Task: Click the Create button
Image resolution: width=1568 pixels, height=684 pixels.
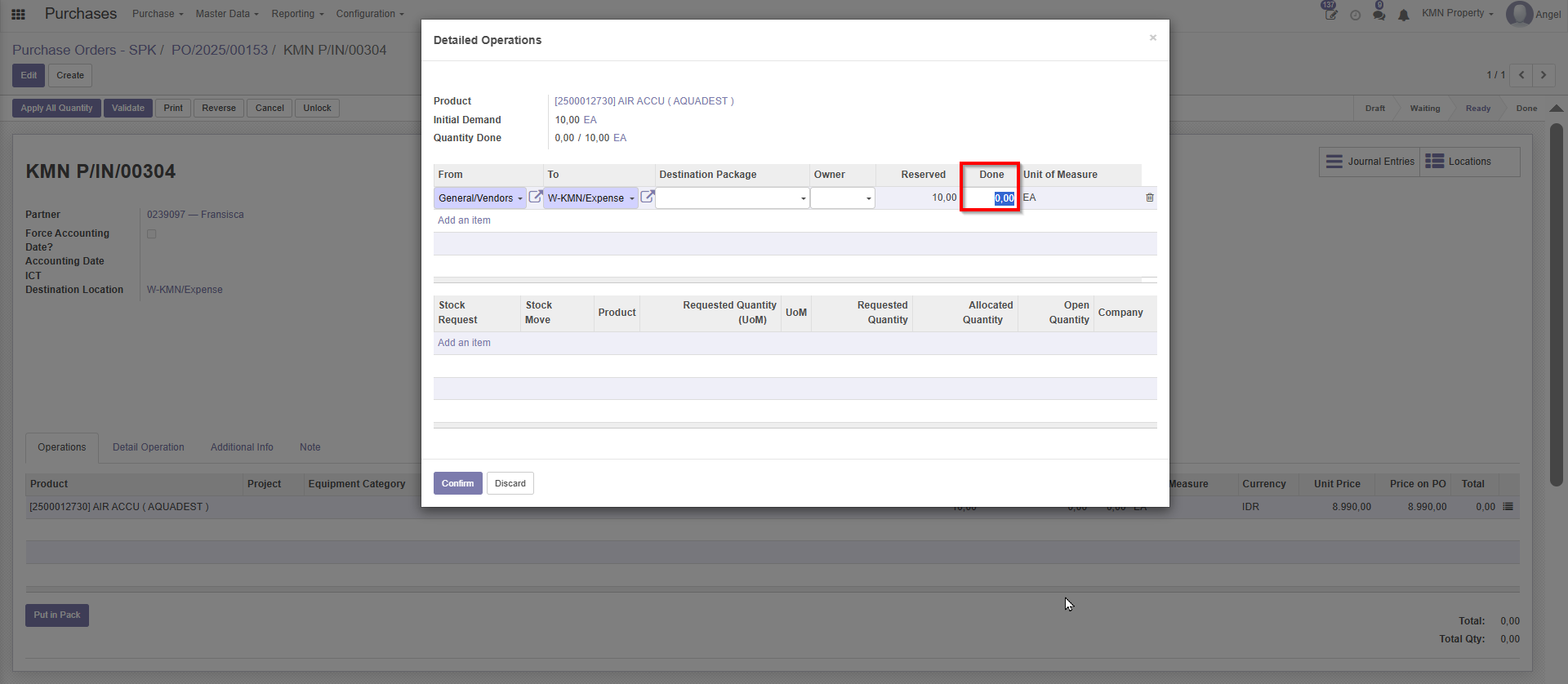Action: coord(70,75)
